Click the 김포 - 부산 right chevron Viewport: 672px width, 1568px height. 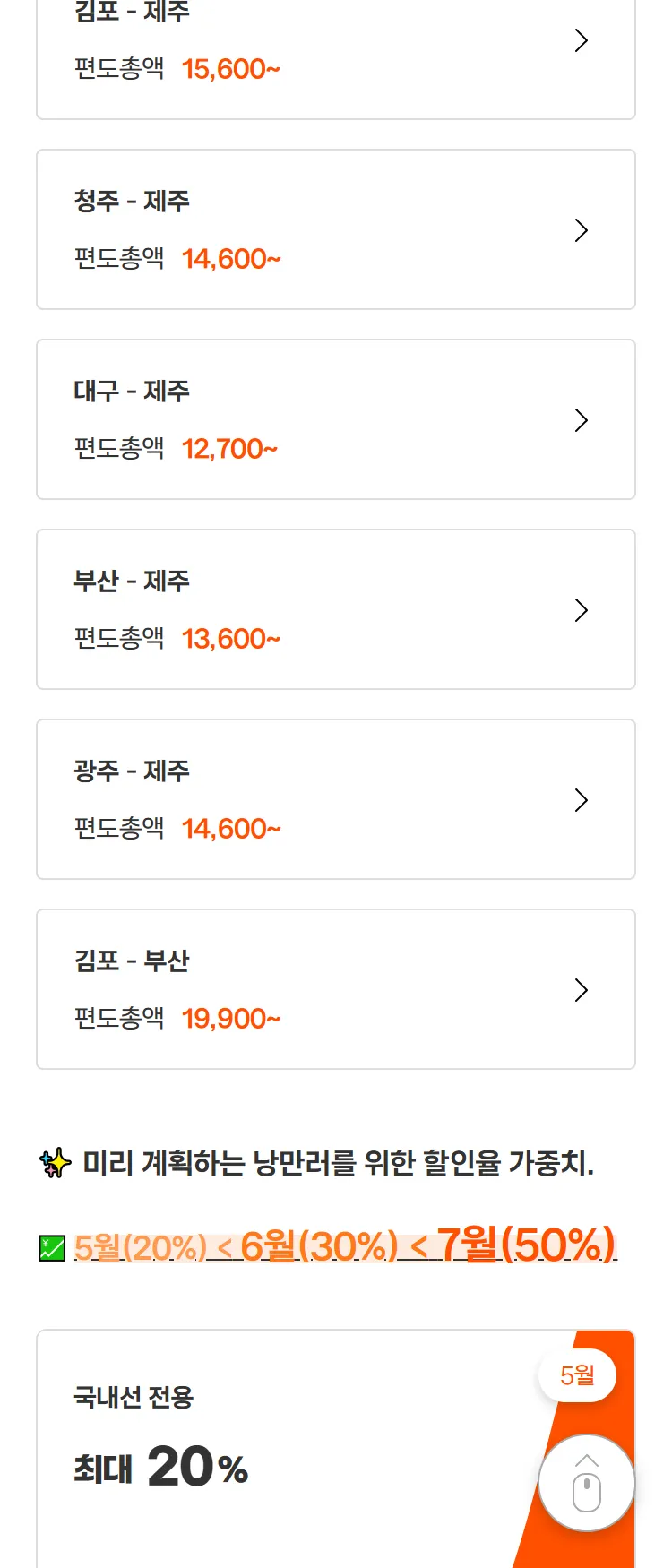(582, 990)
